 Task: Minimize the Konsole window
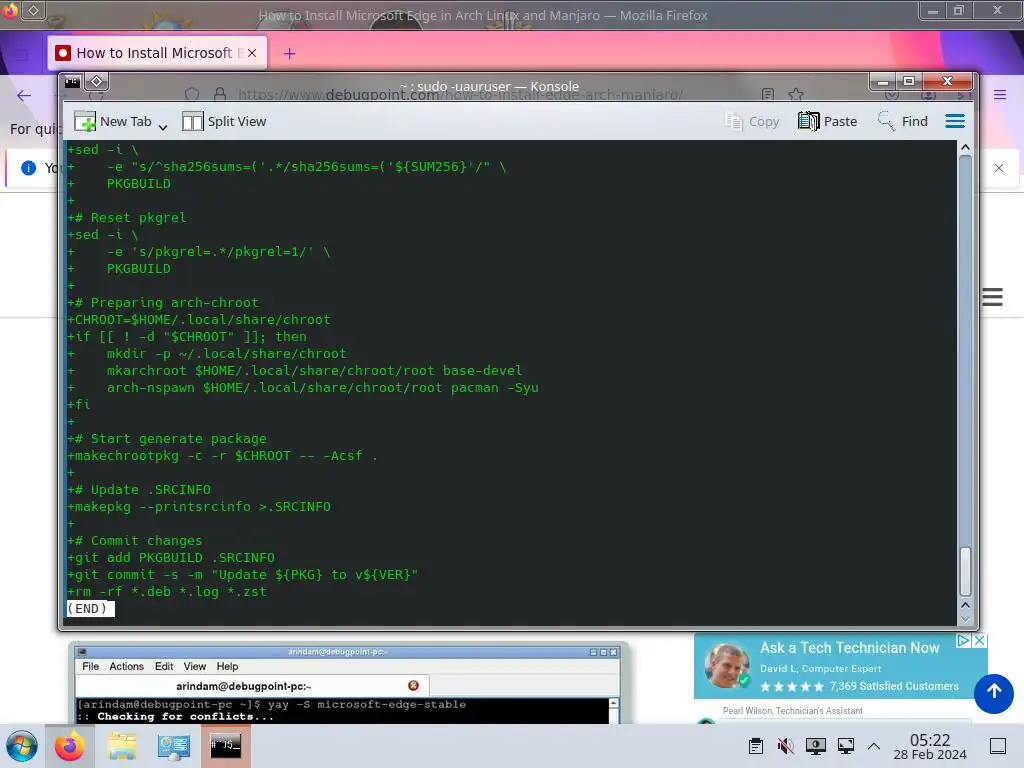click(x=882, y=82)
